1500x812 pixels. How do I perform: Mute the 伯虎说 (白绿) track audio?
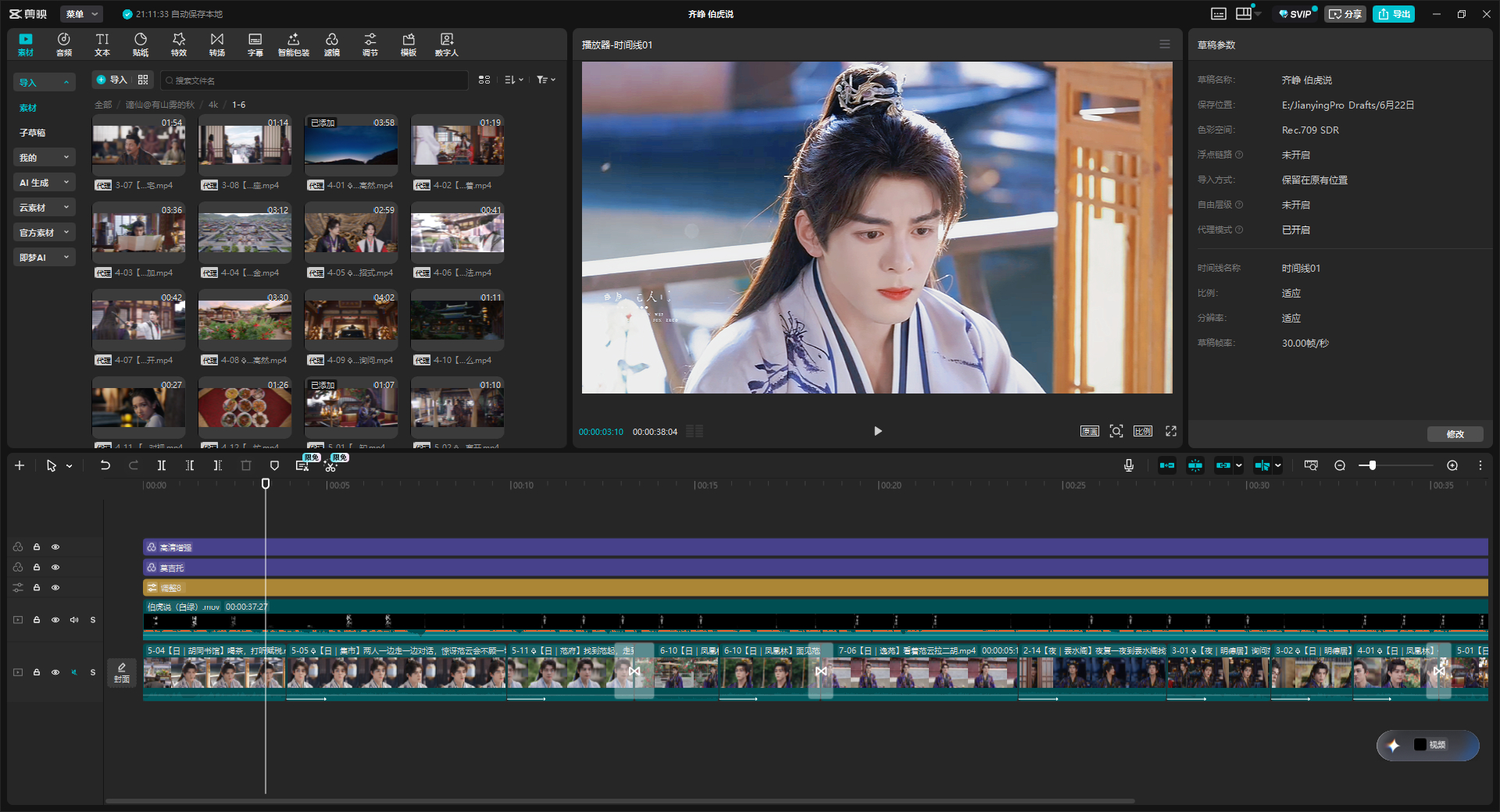coord(74,620)
